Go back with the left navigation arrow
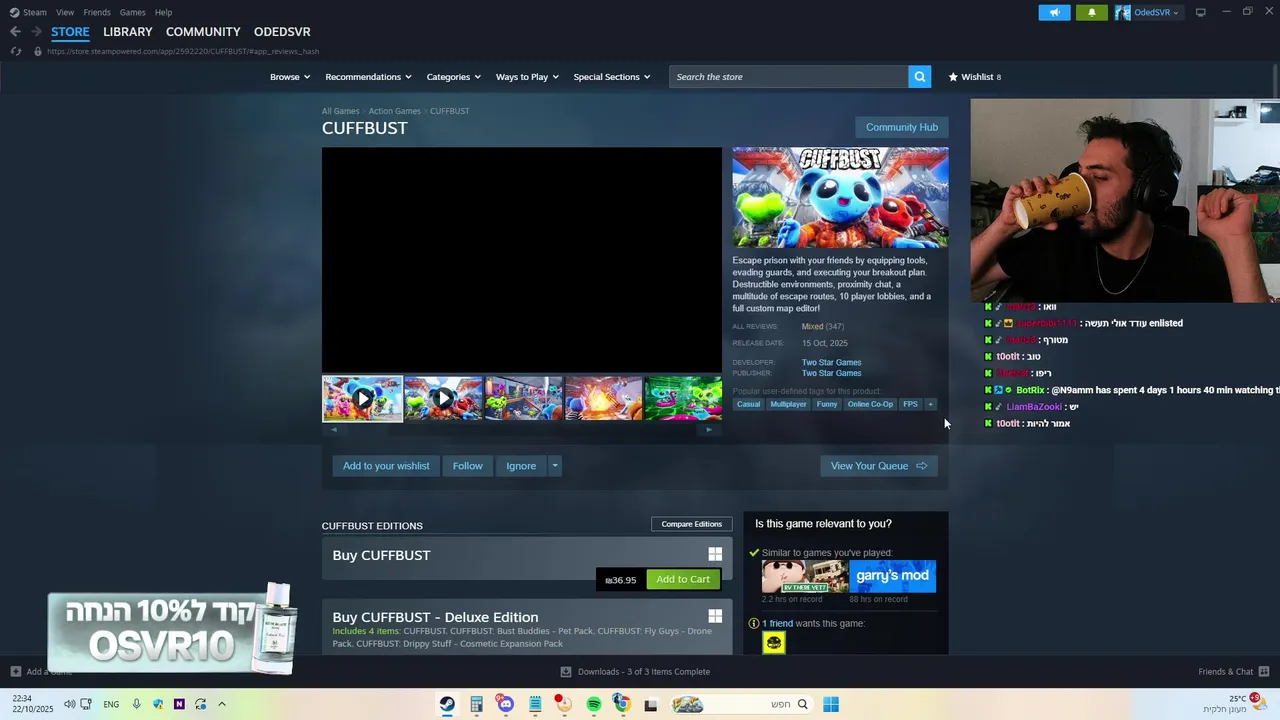 [x=15, y=32]
